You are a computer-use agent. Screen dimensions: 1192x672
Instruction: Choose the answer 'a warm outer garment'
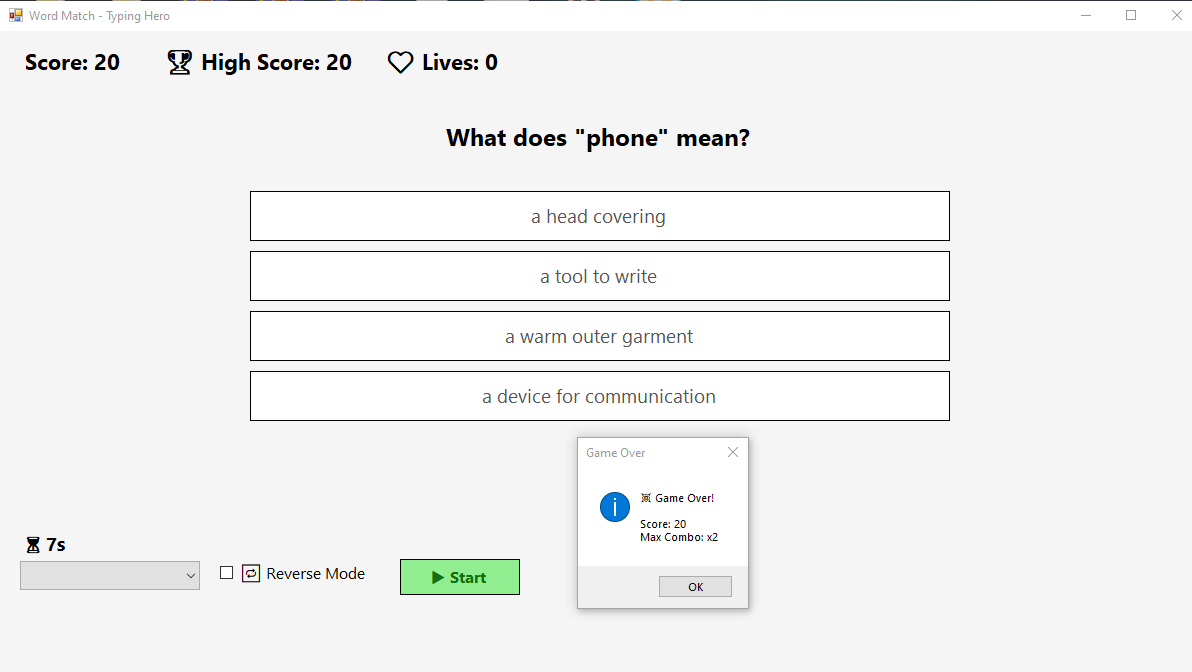[x=599, y=336]
